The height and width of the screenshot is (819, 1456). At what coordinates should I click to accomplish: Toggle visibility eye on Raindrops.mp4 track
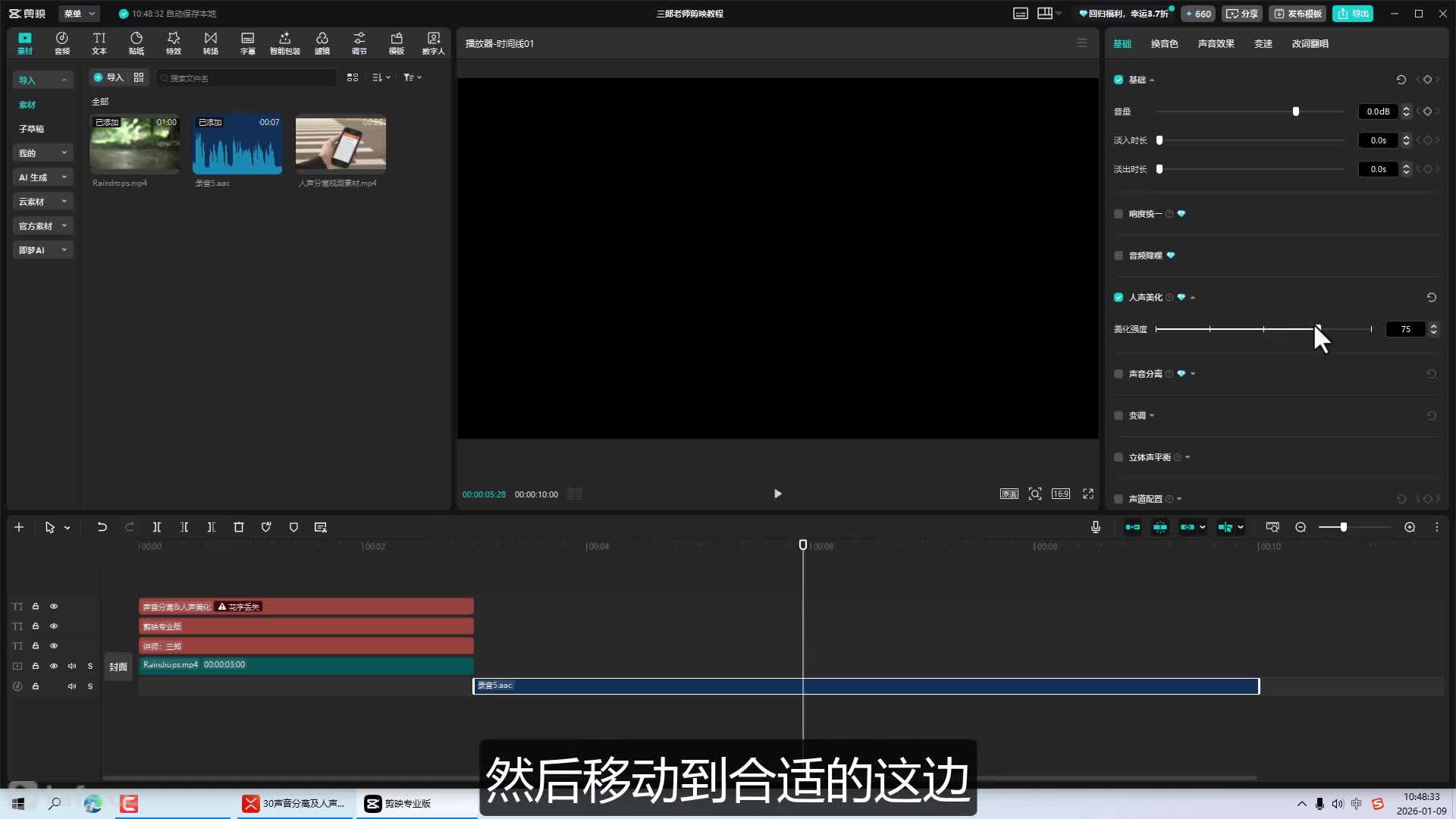54,666
